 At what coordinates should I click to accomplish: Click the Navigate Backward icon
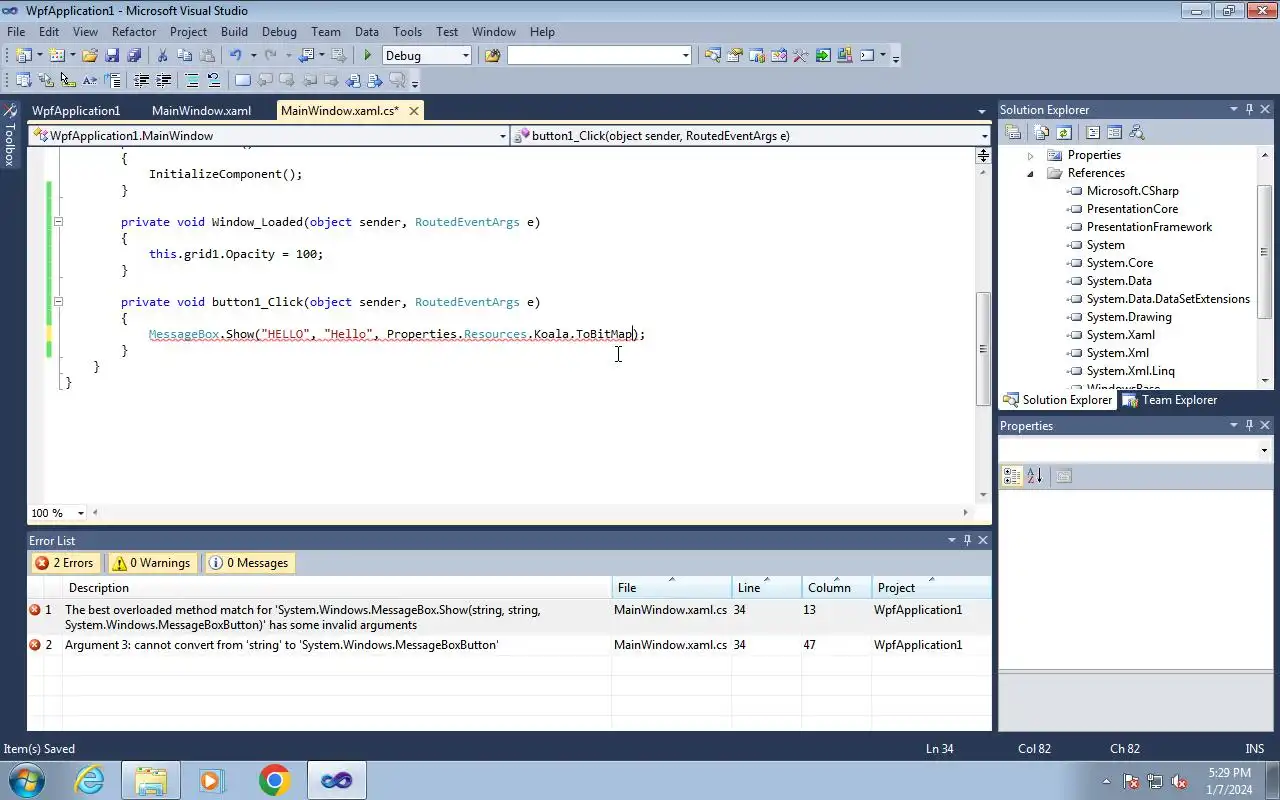(x=306, y=56)
